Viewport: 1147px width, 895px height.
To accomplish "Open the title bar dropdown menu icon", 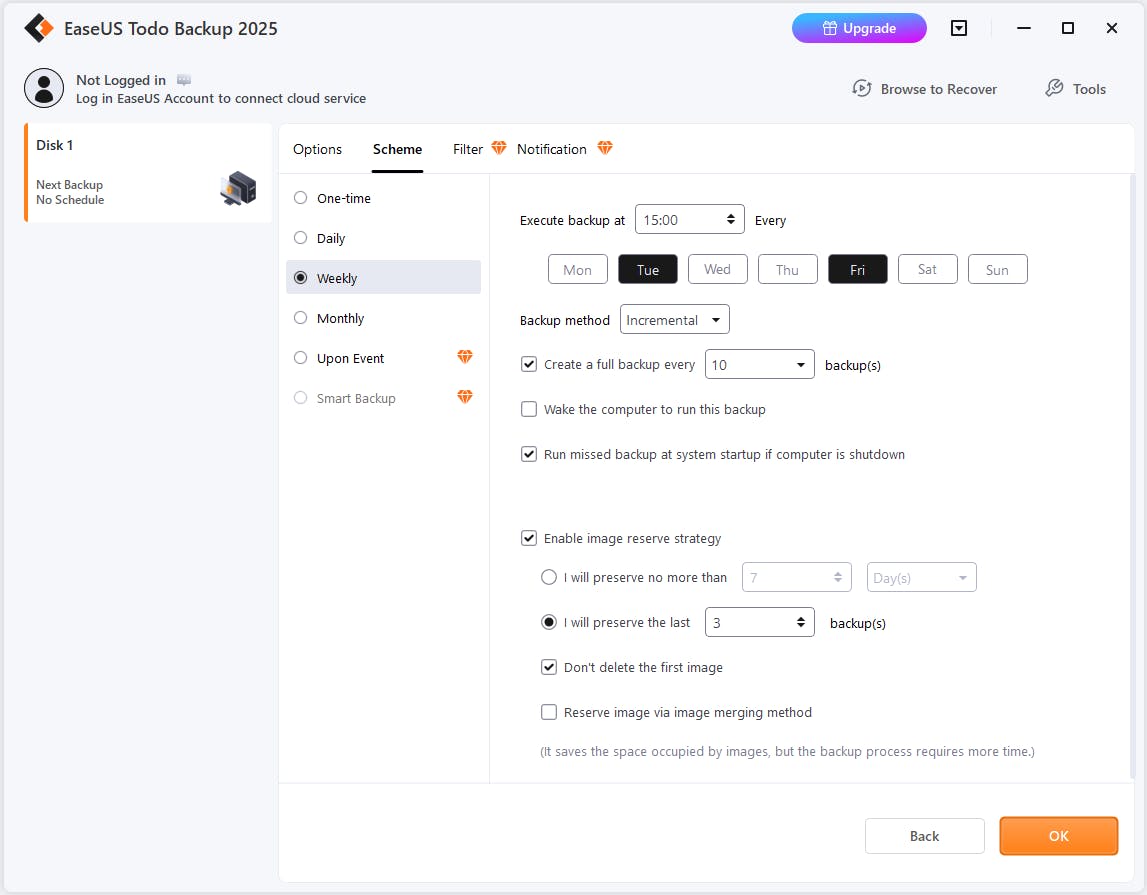I will [958, 29].
